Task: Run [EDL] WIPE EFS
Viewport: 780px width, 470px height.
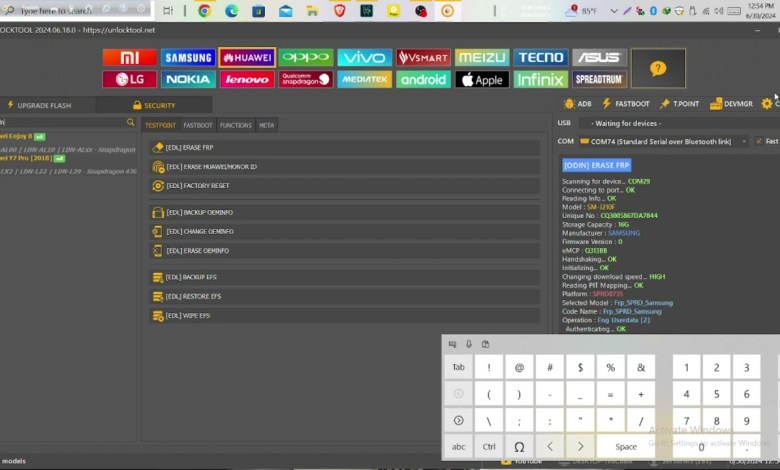Action: (344, 315)
